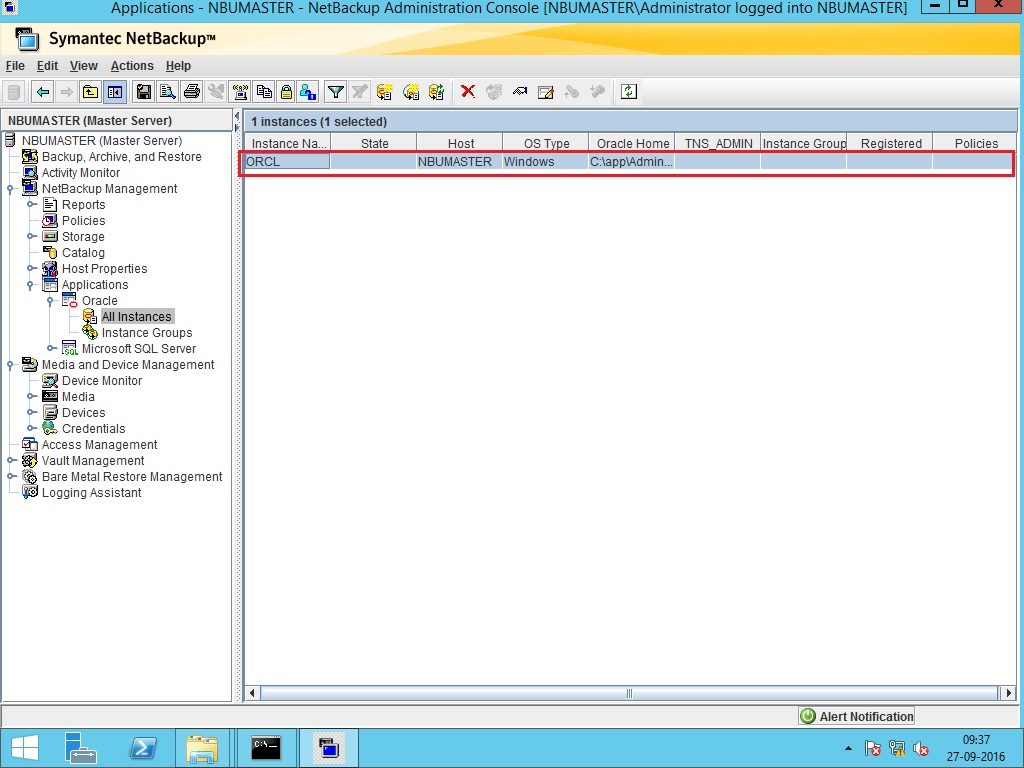Screen dimensions: 1024x768
Task: Open the Actions menu
Action: pyautogui.click(x=132, y=66)
